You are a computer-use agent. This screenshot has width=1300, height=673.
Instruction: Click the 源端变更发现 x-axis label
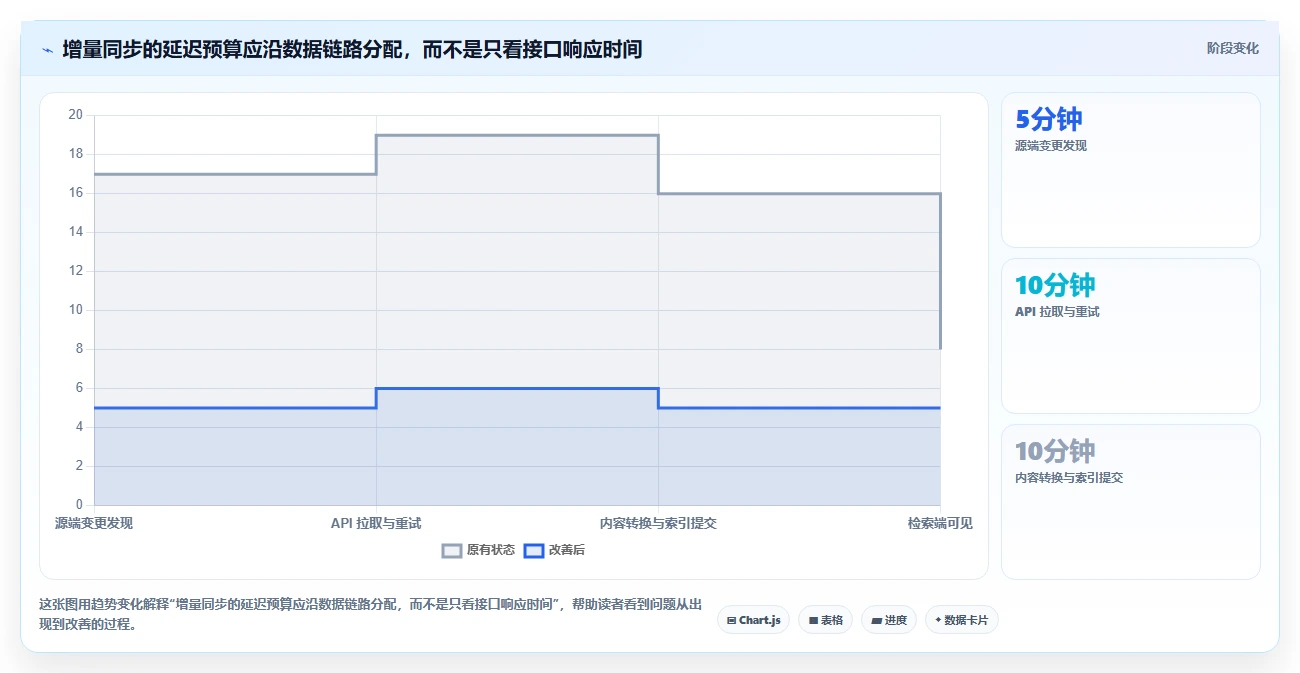pos(94,523)
